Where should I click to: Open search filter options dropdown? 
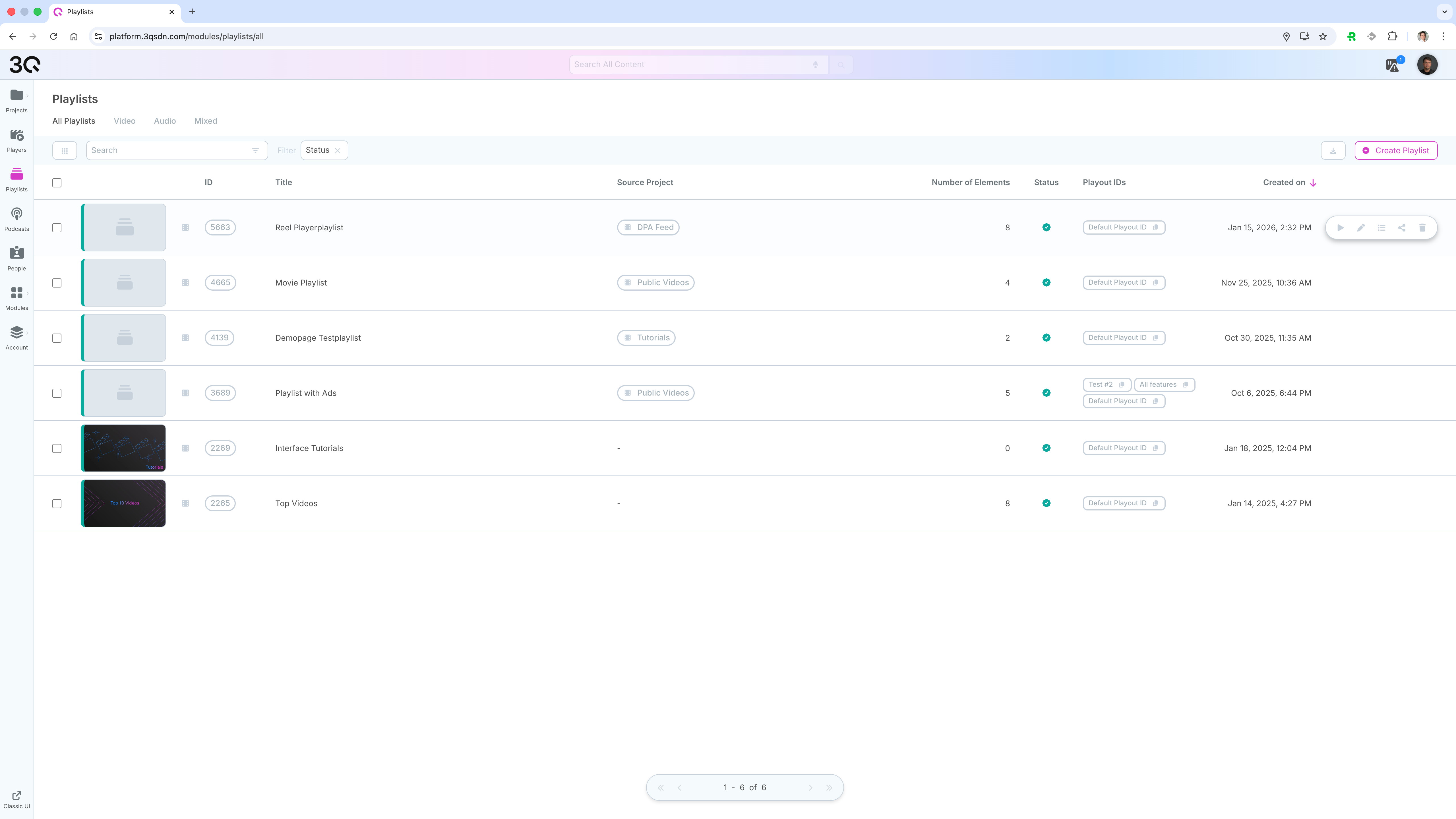tap(255, 150)
